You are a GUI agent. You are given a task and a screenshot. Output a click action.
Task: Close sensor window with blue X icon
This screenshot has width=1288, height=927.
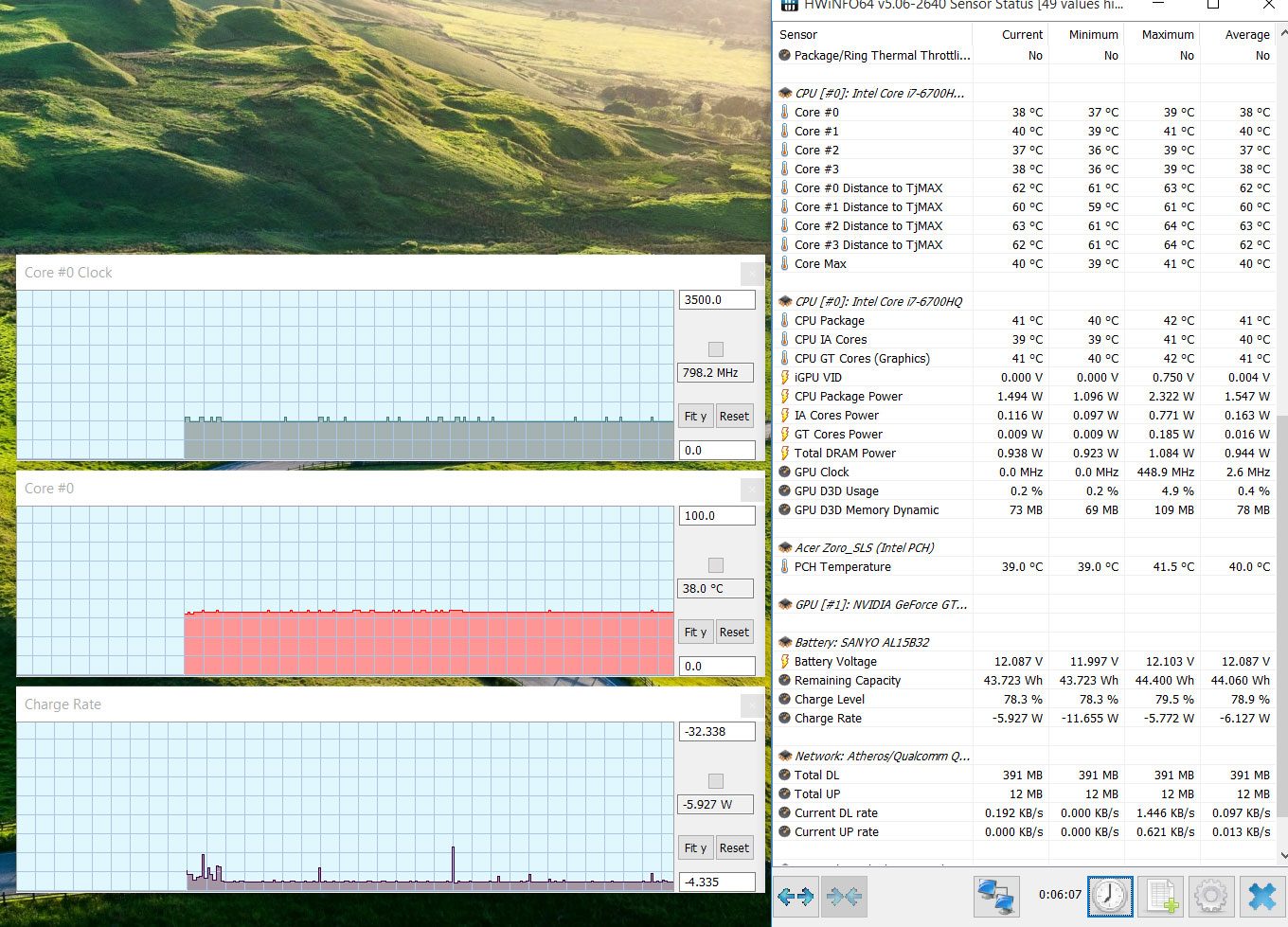pyautogui.click(x=1261, y=895)
